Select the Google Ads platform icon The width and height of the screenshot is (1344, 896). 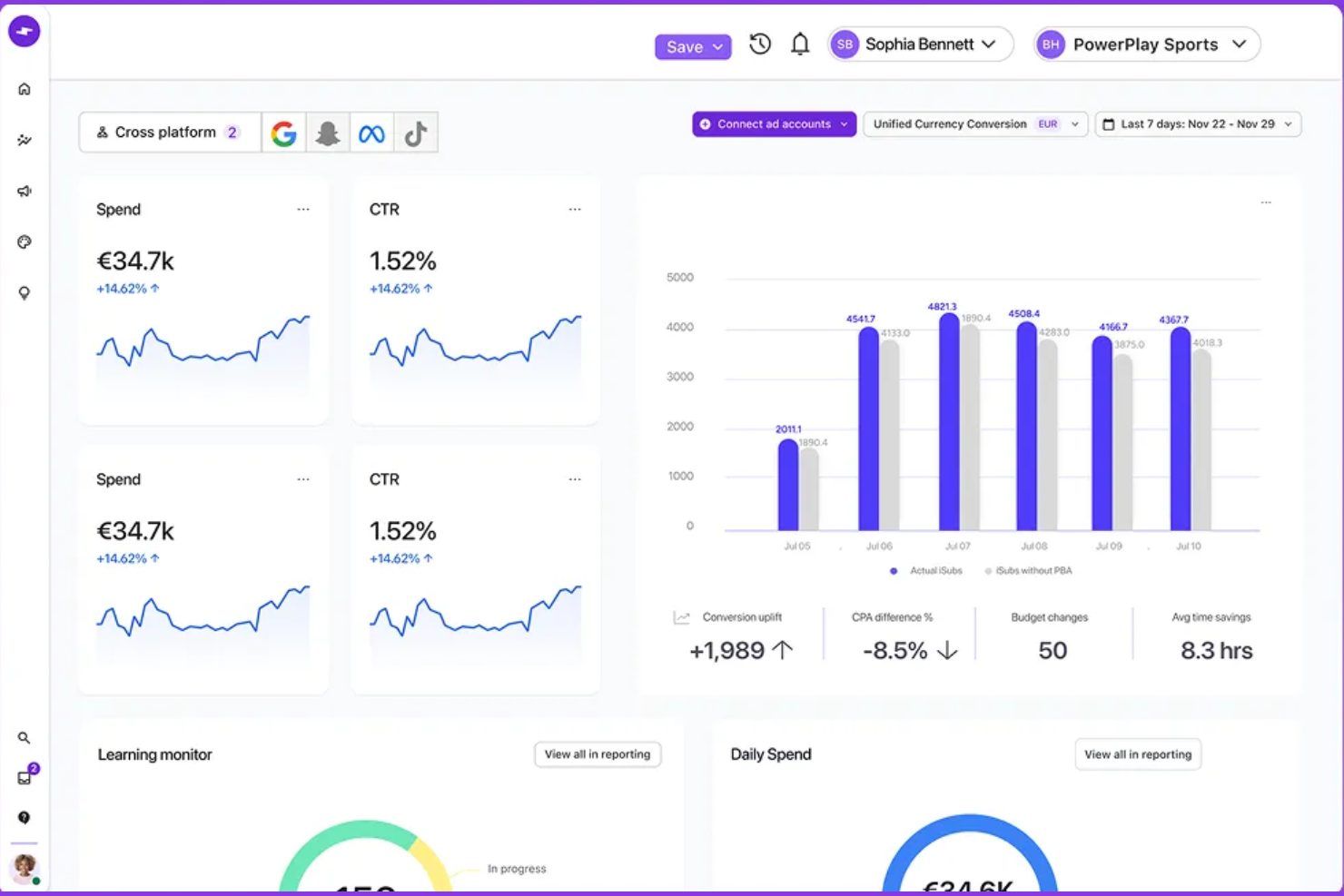tap(284, 132)
